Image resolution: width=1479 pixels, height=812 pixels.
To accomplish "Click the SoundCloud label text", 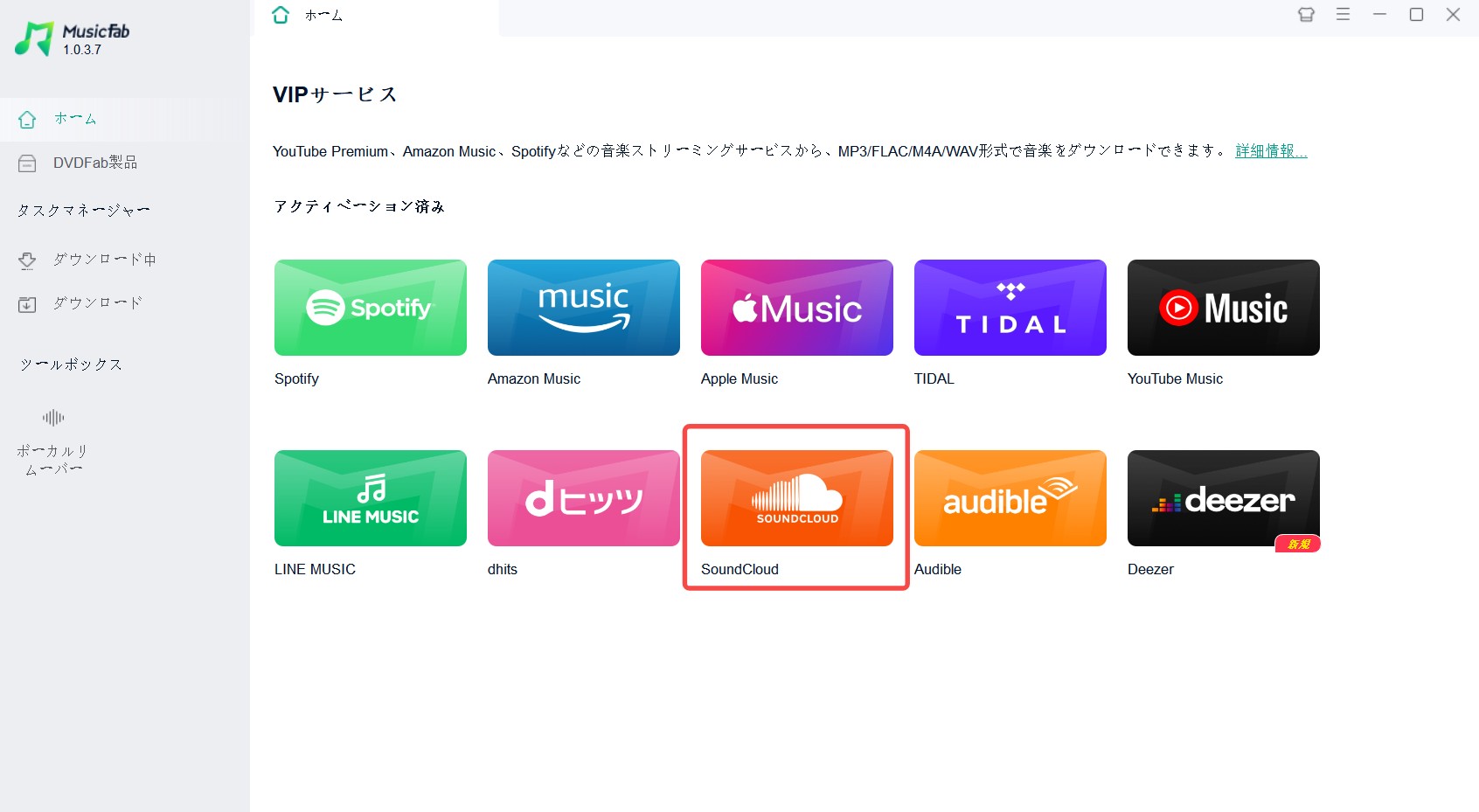I will [x=739, y=569].
